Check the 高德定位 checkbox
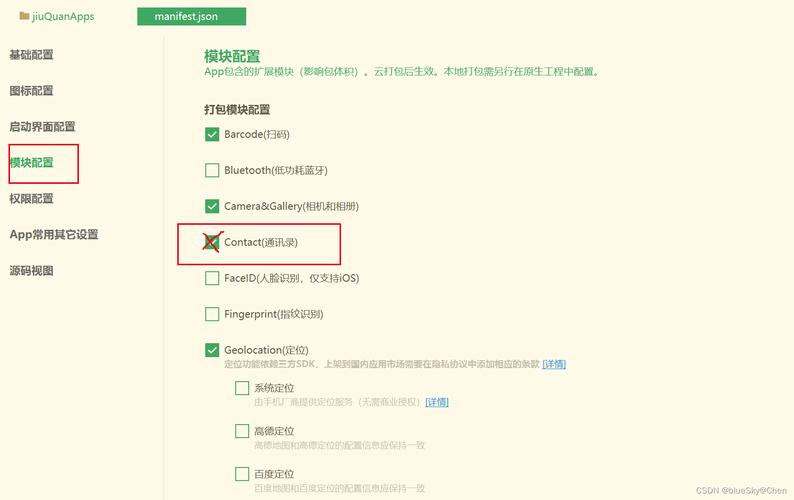 point(242,431)
